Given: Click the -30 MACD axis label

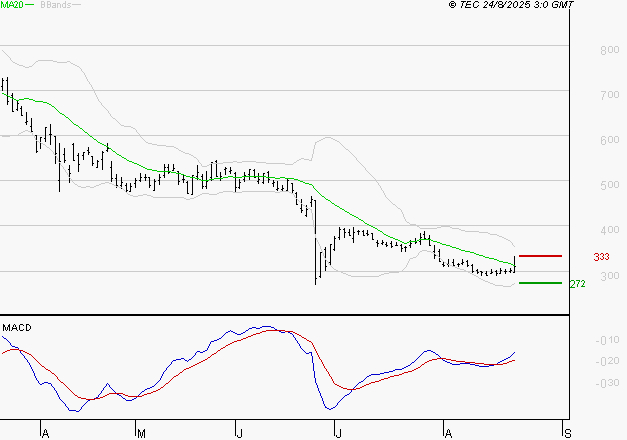Looking at the screenshot, I should point(607,381).
